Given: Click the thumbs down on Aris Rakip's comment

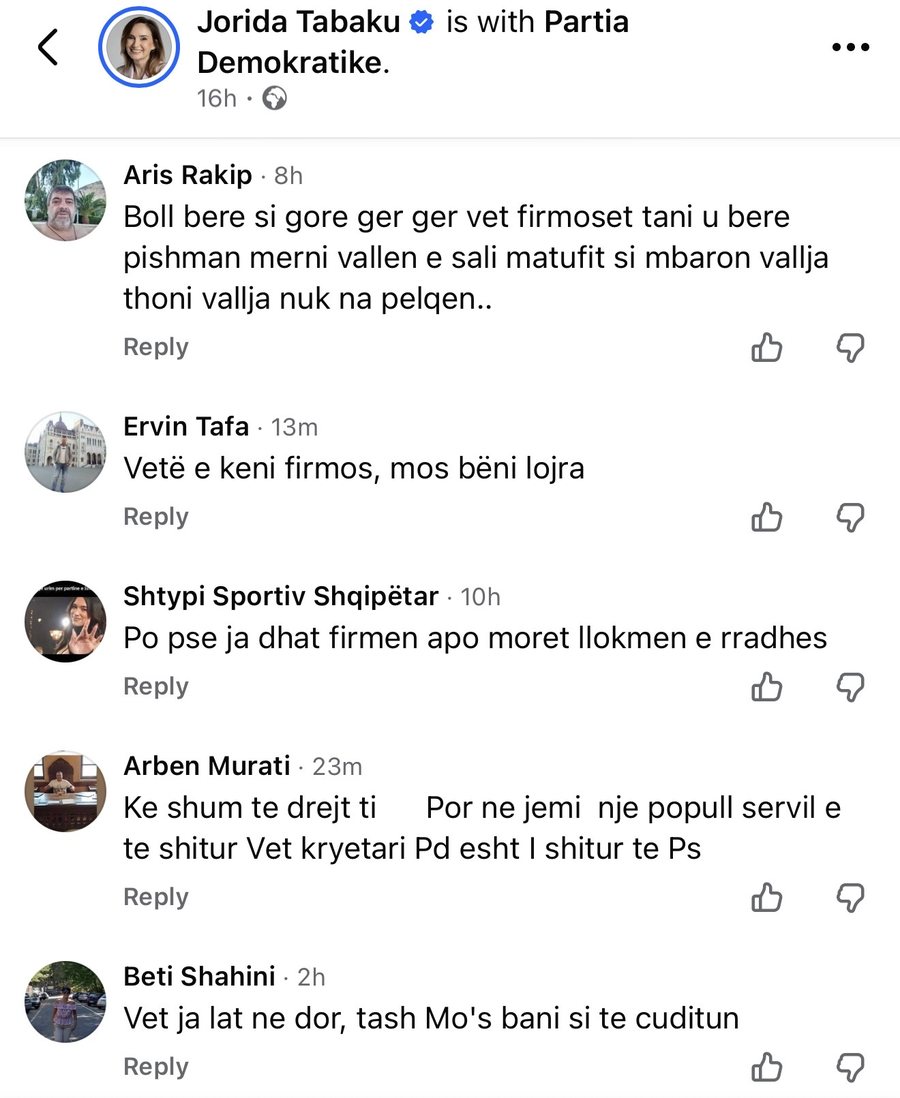Looking at the screenshot, I should pyautogui.click(x=851, y=347).
